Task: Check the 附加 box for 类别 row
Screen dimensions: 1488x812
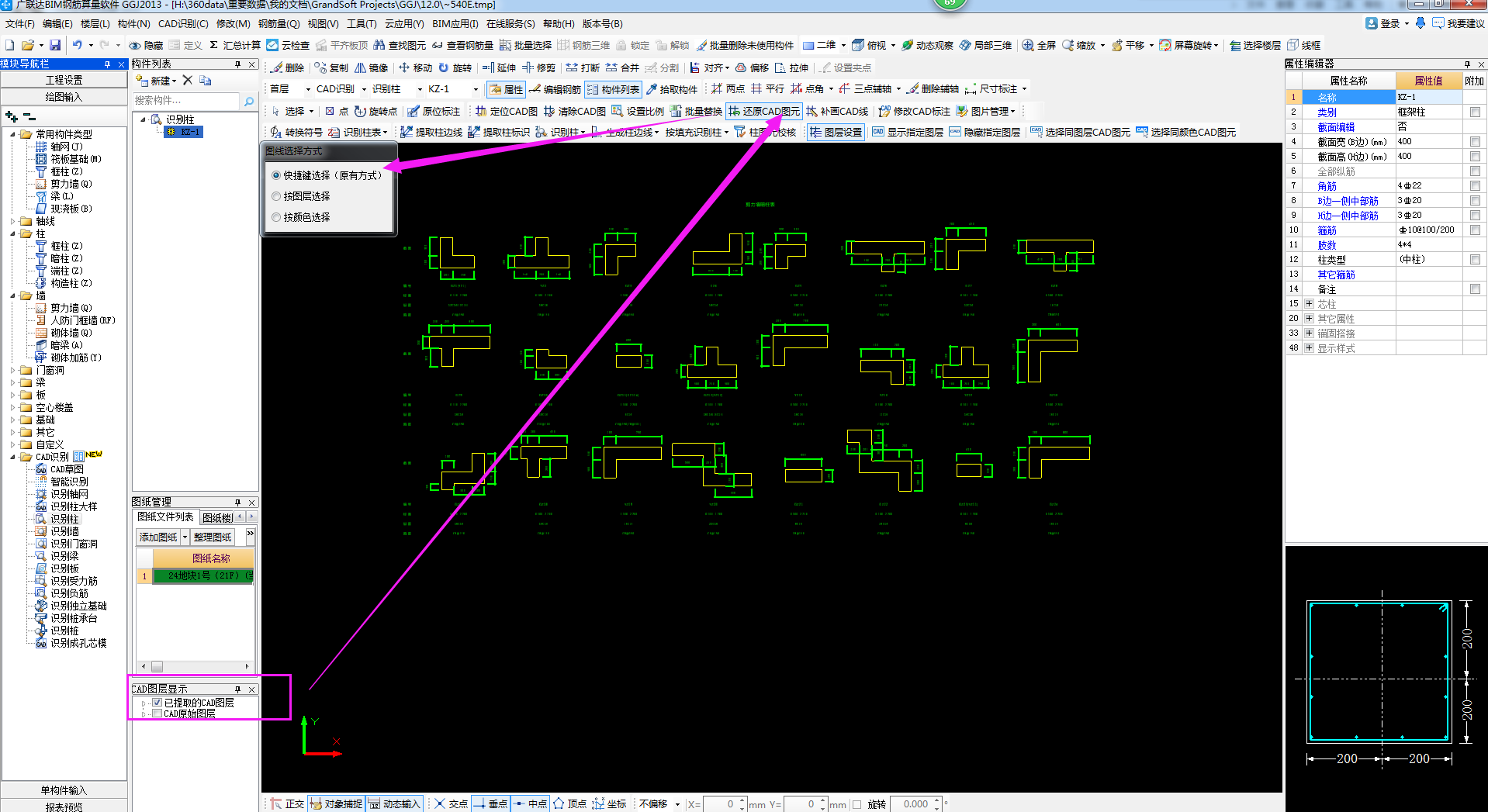Action: 1475,112
